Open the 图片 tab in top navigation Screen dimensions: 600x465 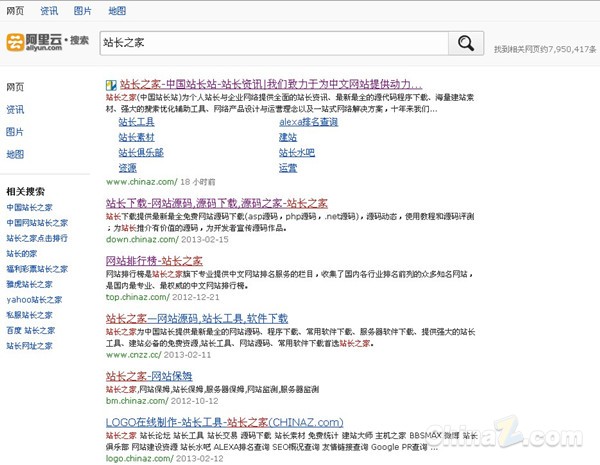[x=83, y=11]
